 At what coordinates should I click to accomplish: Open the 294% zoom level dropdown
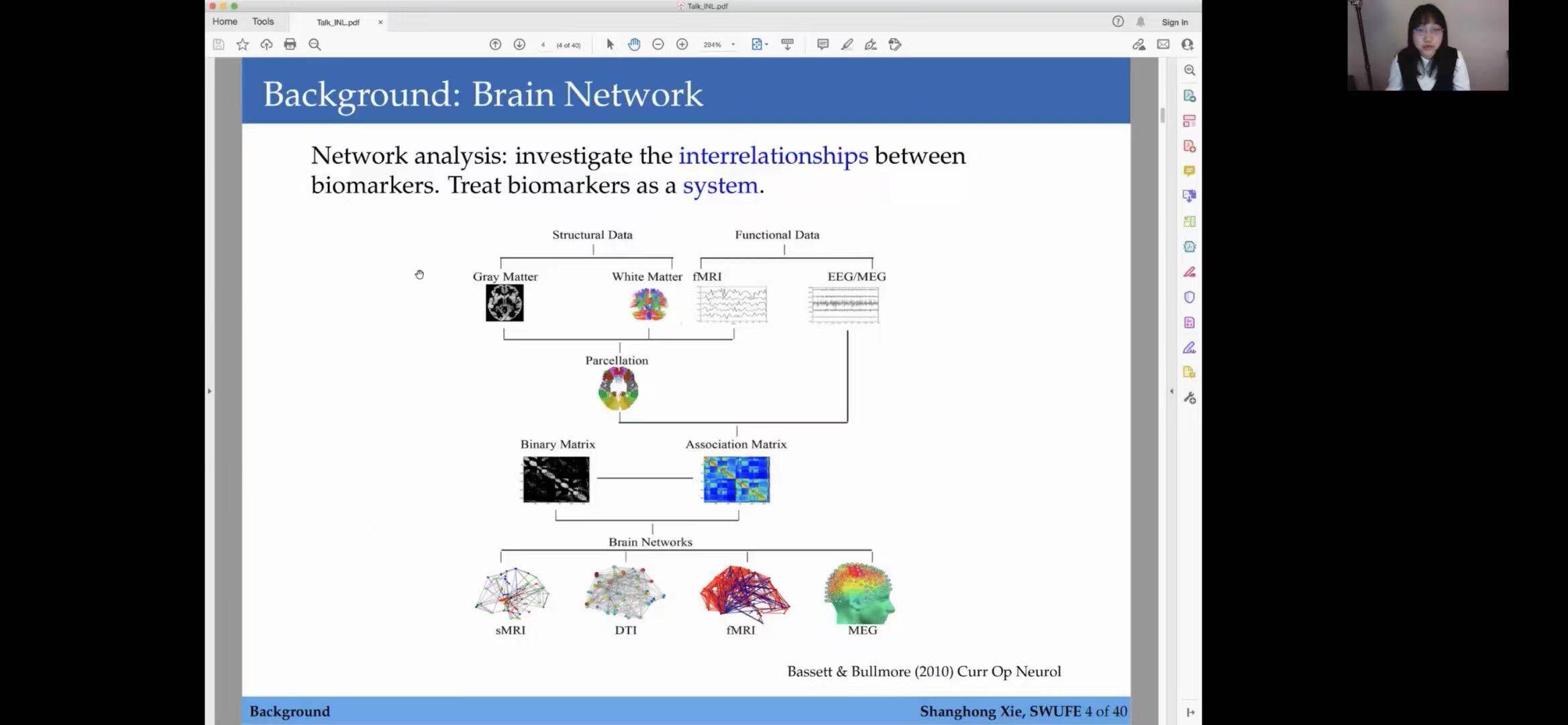coord(733,44)
